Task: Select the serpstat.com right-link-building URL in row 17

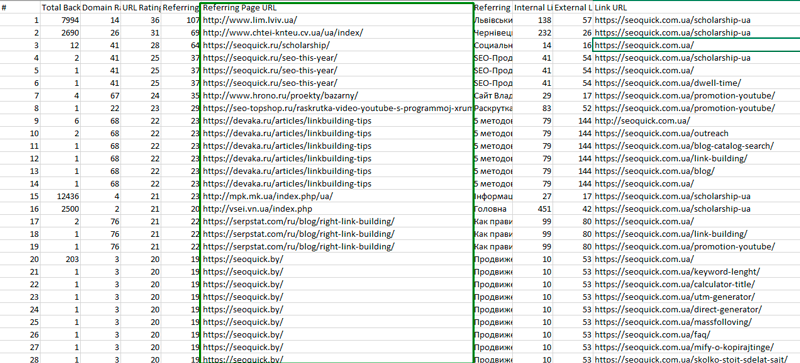Action: (336, 221)
